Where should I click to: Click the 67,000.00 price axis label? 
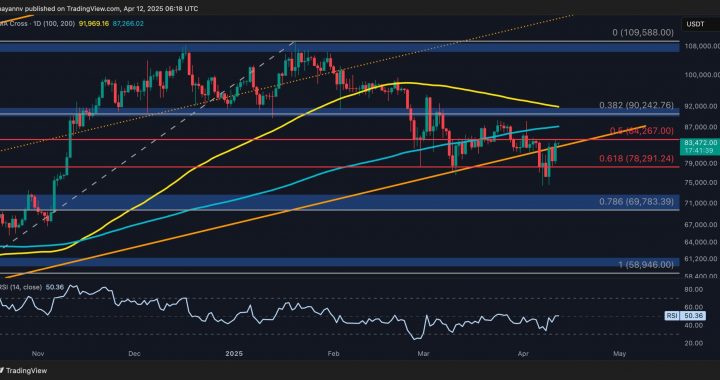pos(700,224)
